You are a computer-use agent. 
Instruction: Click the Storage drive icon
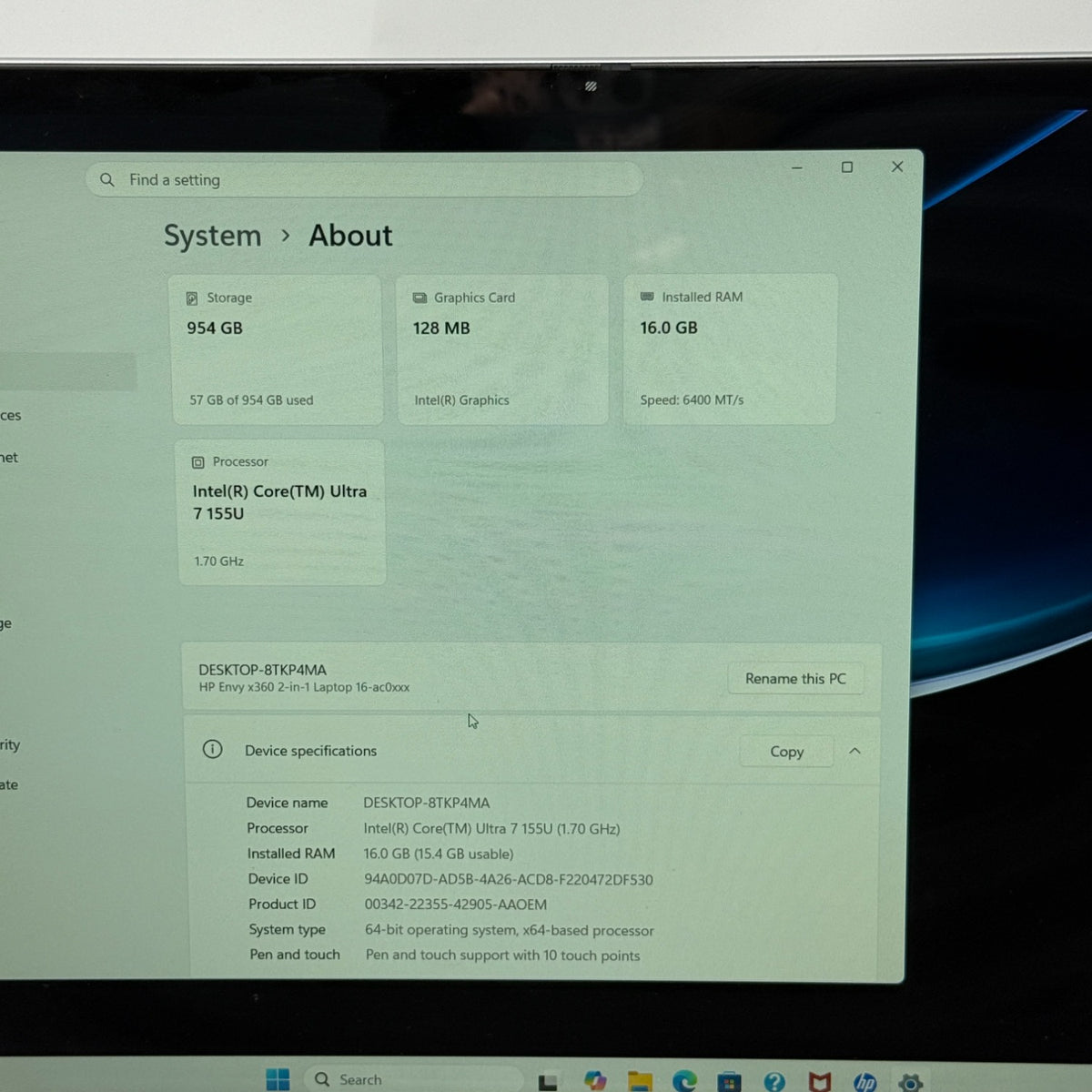[x=192, y=298]
